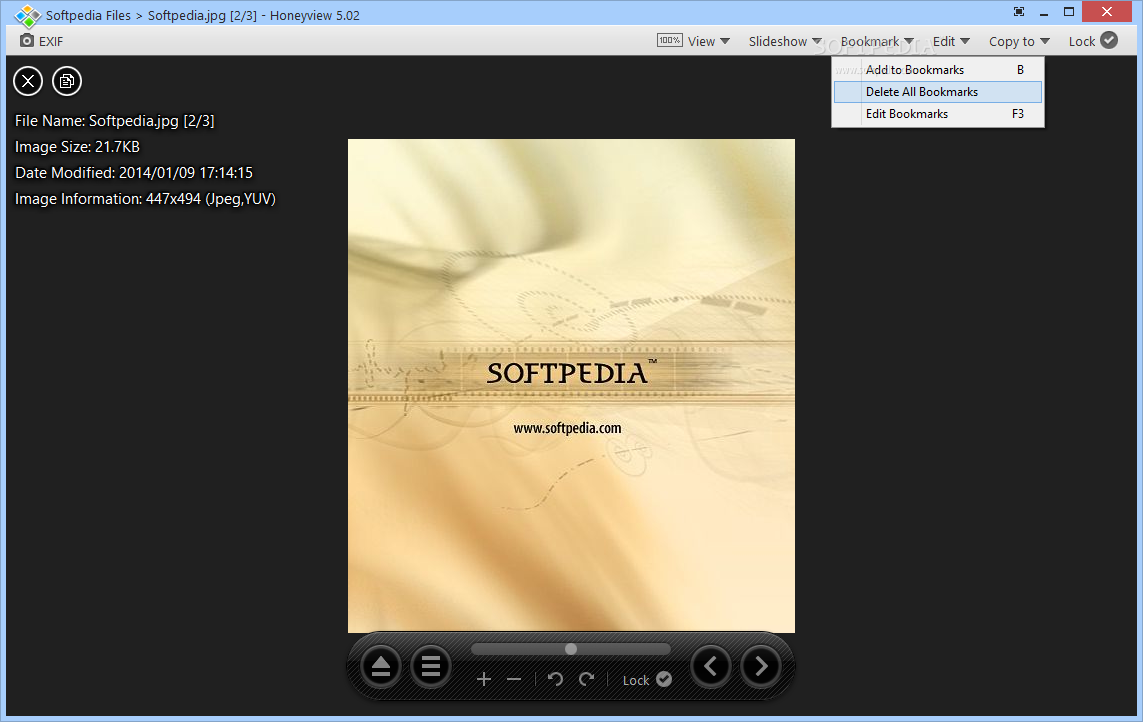Click the displayed Softpedia image

[571, 386]
